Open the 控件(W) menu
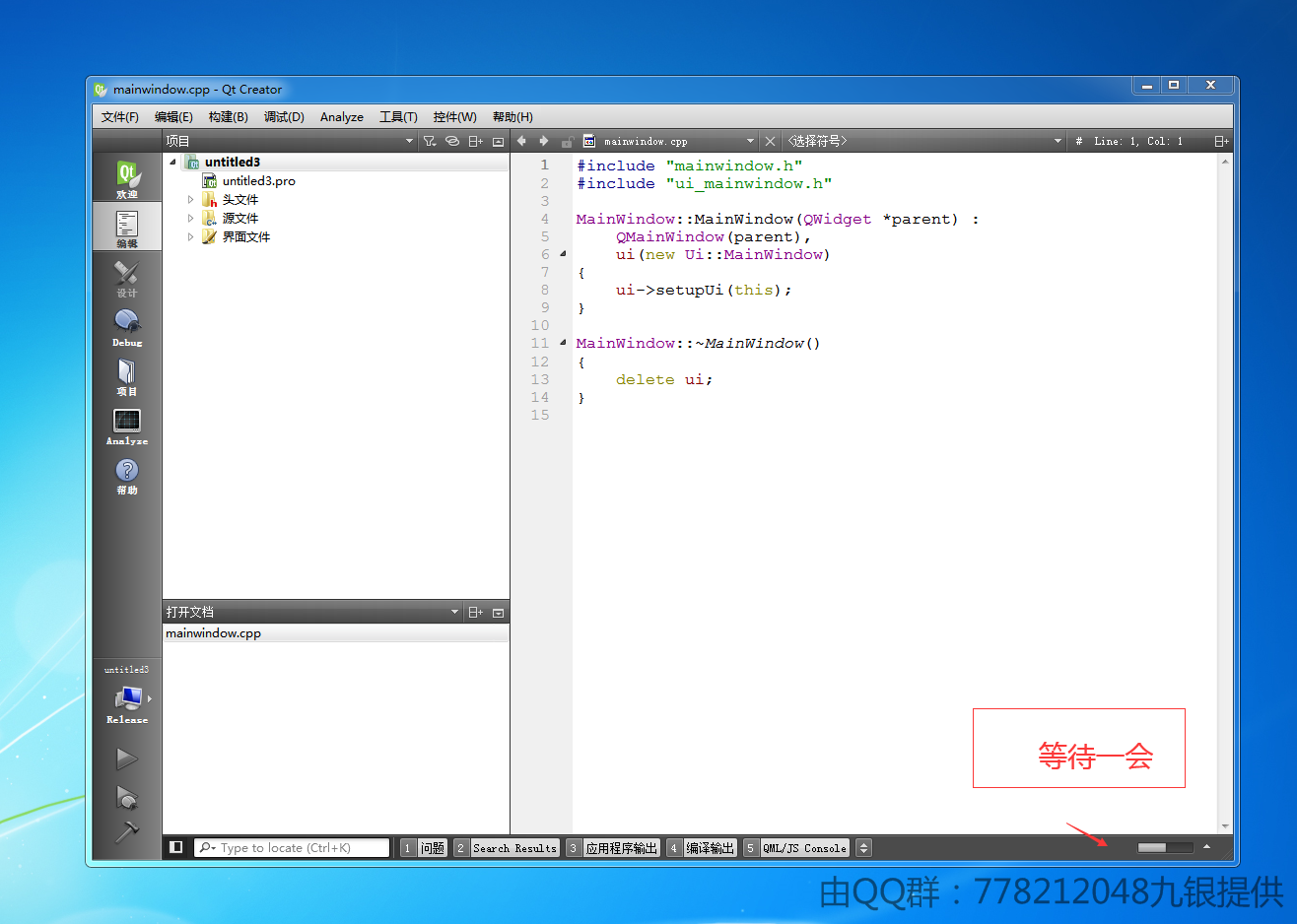Image resolution: width=1297 pixels, height=924 pixels. [x=454, y=116]
